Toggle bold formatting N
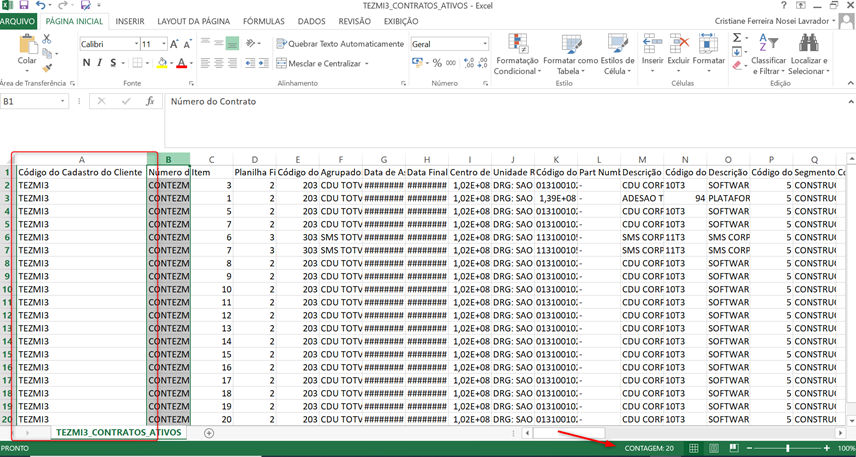The width and height of the screenshot is (856, 457). (x=86, y=63)
